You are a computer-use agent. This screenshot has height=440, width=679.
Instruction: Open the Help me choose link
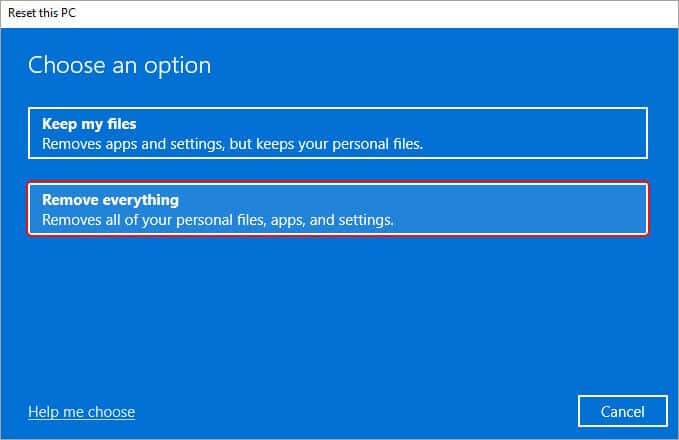(81, 412)
